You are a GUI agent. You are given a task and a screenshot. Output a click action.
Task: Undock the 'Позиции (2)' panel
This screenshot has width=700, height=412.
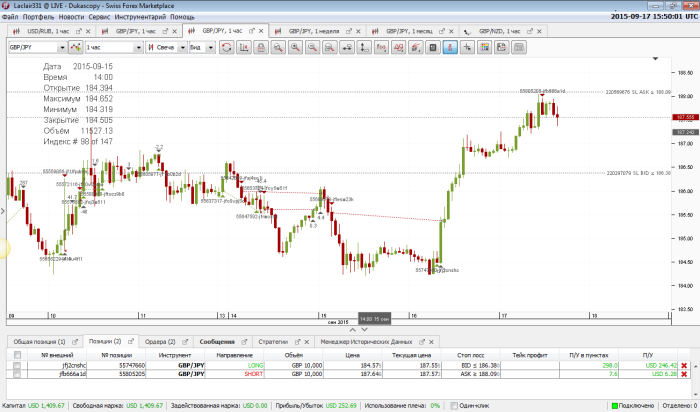click(x=131, y=341)
